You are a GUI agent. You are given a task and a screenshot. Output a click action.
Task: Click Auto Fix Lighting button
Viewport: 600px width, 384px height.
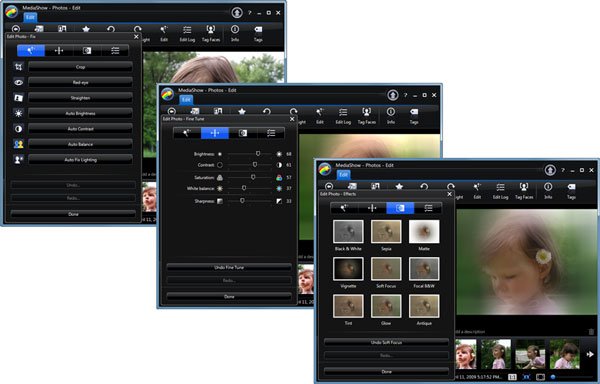tap(80, 160)
